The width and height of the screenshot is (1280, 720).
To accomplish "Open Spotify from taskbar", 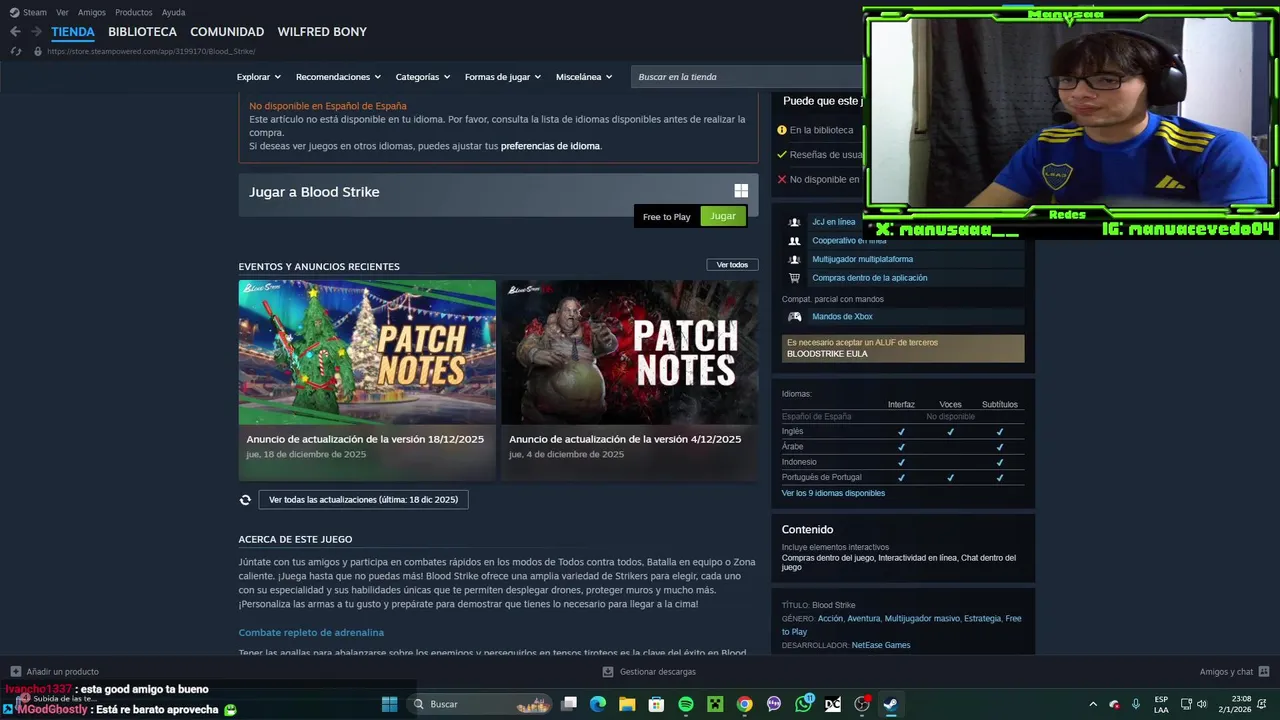I will point(686,704).
